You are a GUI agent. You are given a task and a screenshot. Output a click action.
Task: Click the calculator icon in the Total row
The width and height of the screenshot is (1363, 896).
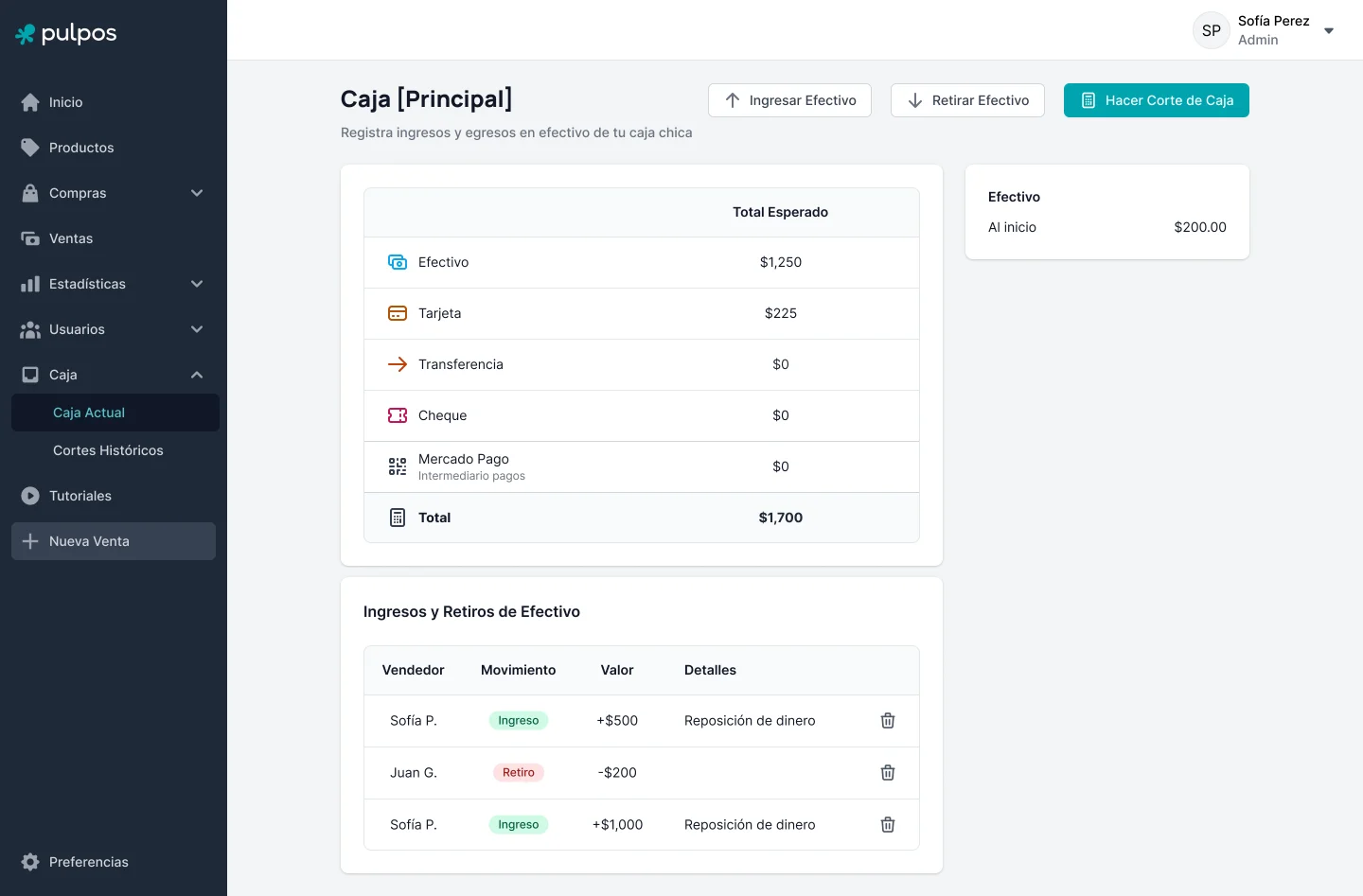[x=398, y=518]
